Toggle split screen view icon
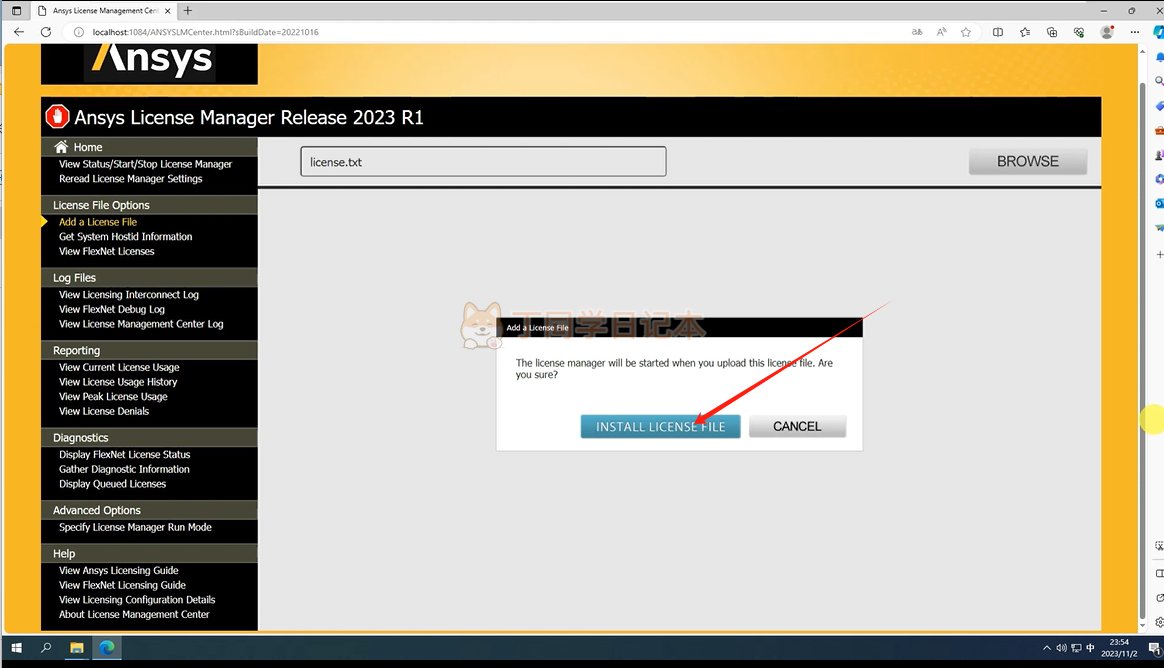 click(998, 32)
